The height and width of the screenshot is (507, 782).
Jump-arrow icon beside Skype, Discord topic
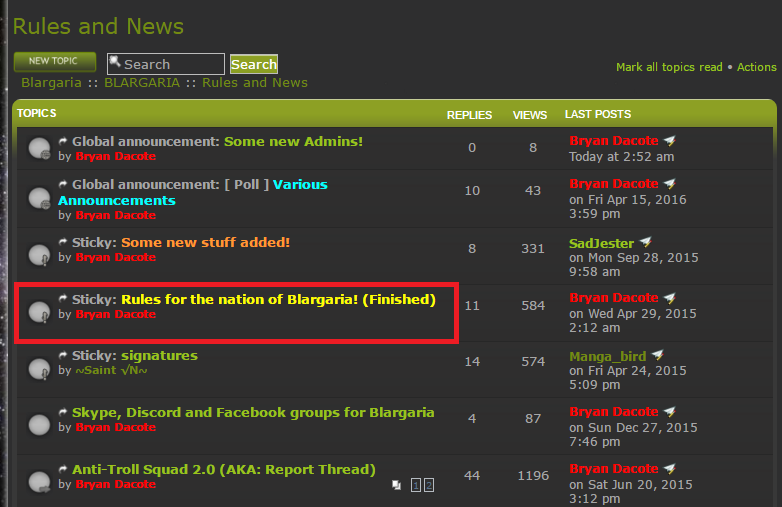[63, 413]
